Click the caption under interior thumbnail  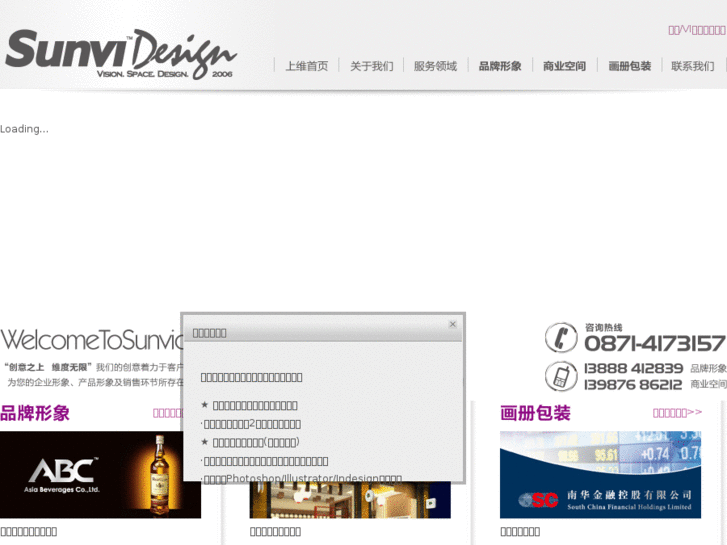(x=275, y=532)
